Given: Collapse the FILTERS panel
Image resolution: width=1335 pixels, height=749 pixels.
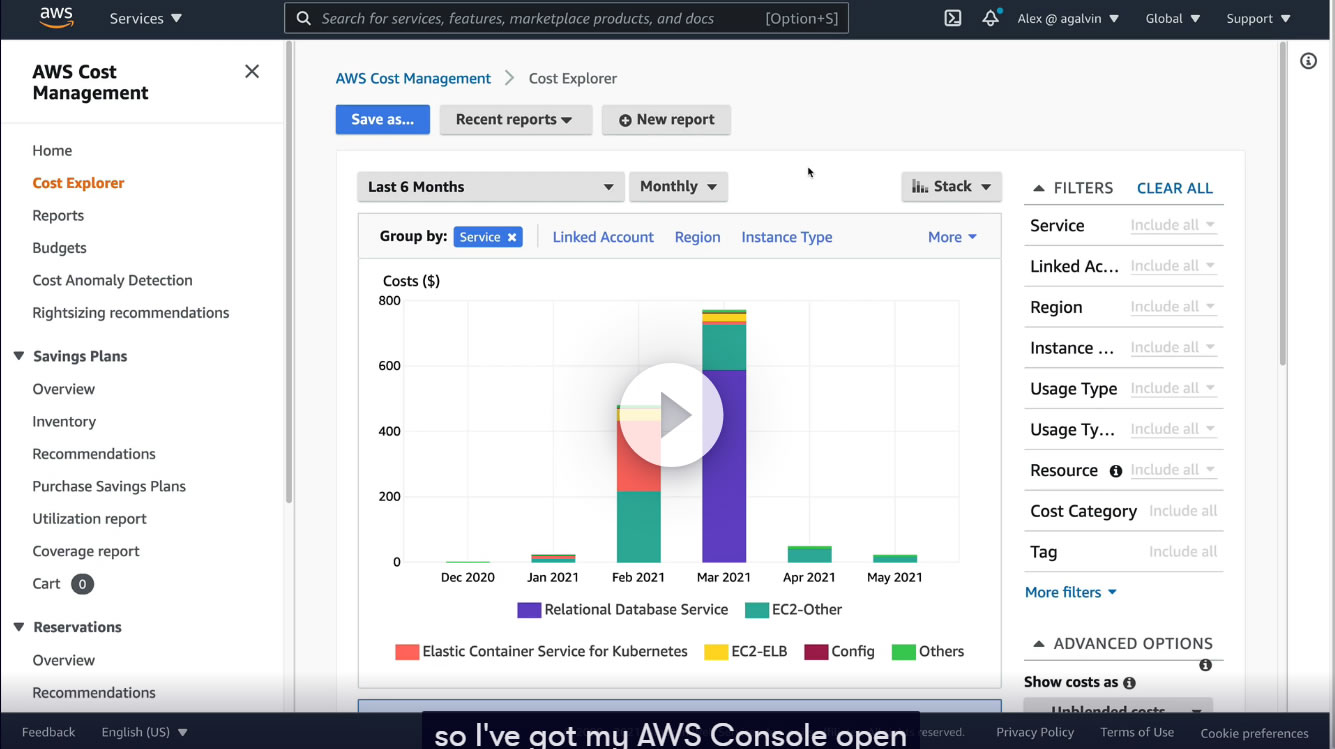Looking at the screenshot, I should pyautogui.click(x=1038, y=188).
